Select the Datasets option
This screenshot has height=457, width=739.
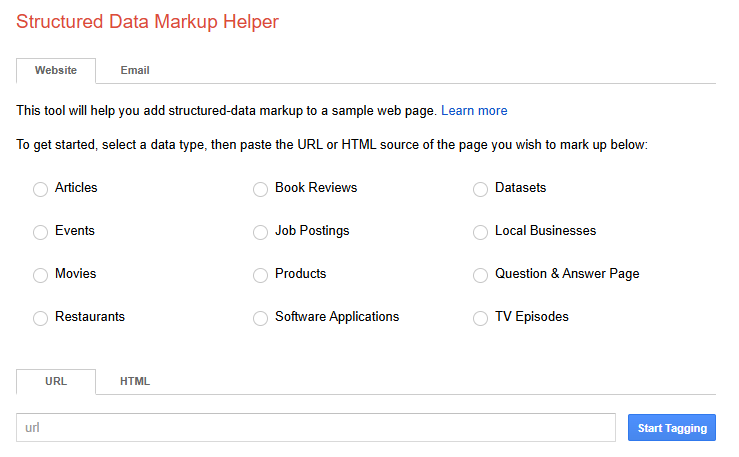click(480, 189)
